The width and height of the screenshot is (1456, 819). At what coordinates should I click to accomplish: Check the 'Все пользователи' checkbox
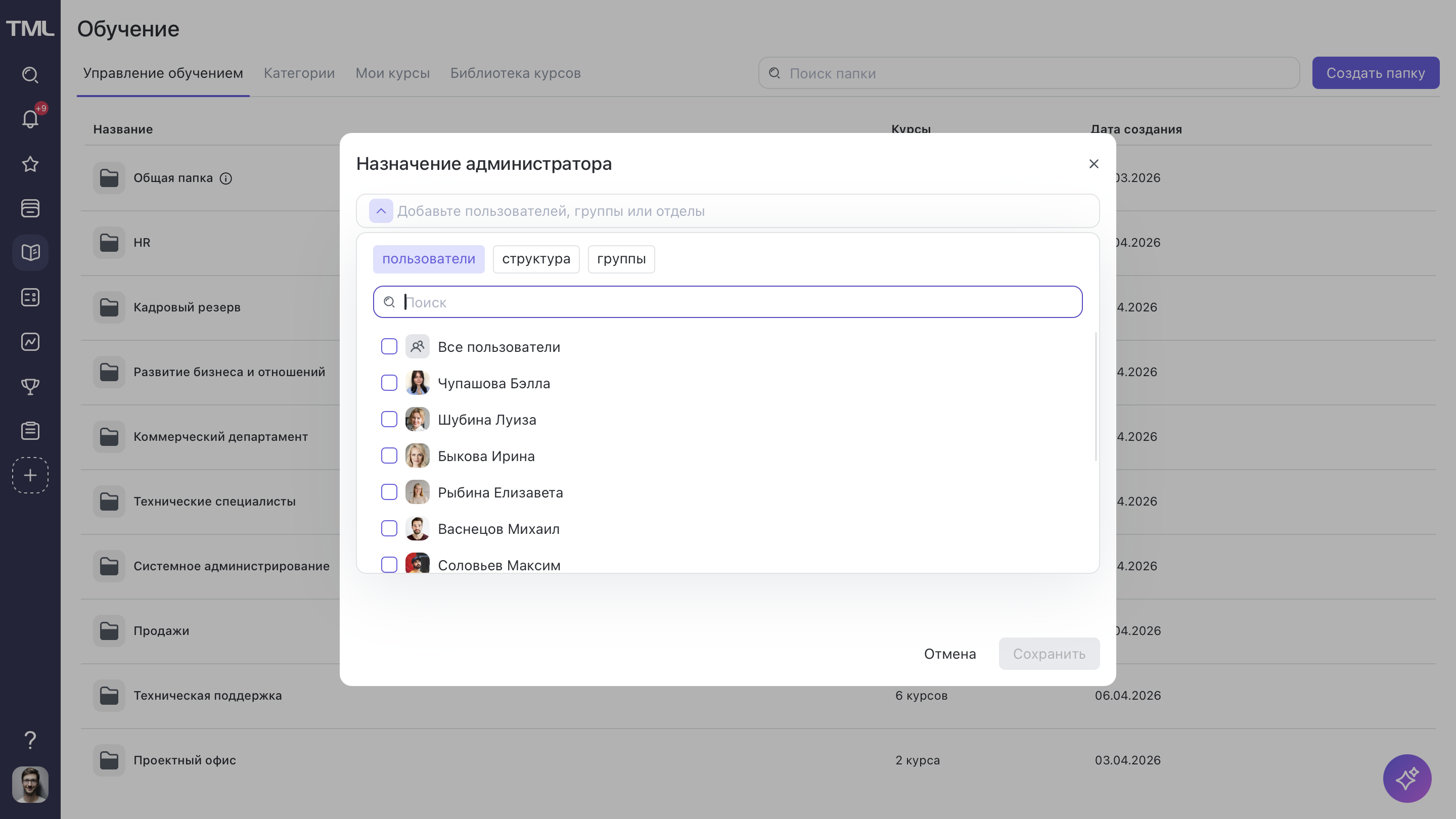[389, 346]
